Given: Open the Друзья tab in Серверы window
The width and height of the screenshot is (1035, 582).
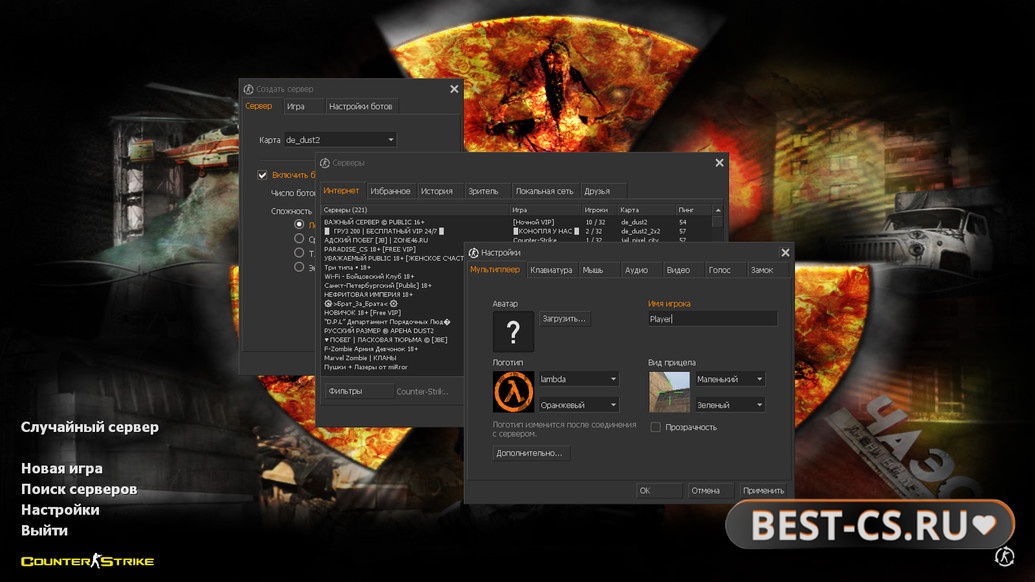Looking at the screenshot, I should point(603,191).
